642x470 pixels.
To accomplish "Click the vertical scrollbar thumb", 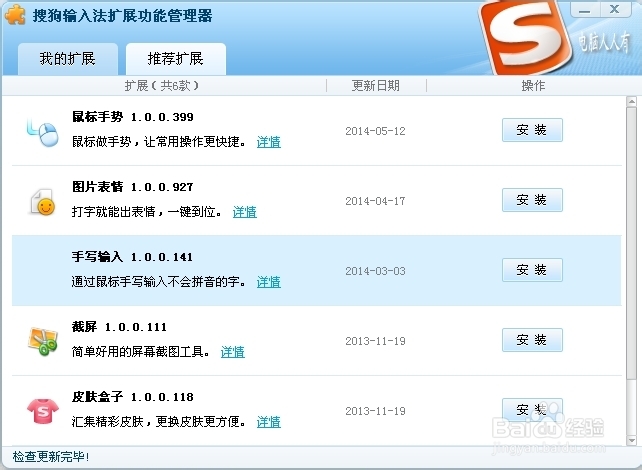I will pos(631,242).
